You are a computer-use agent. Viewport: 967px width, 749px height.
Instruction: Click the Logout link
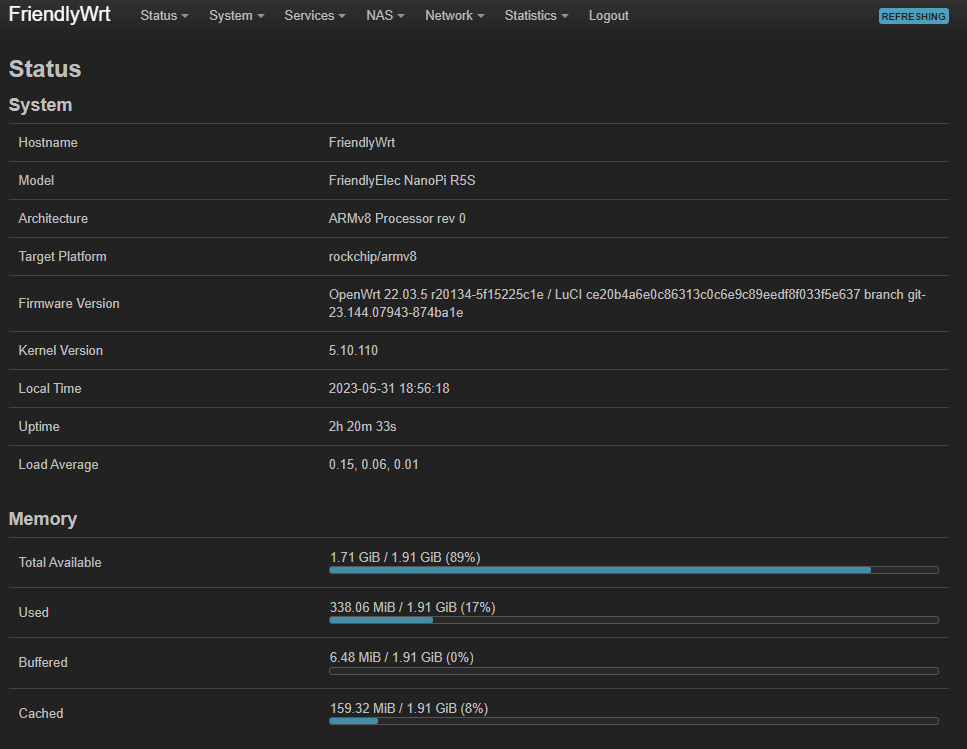pyautogui.click(x=608, y=16)
